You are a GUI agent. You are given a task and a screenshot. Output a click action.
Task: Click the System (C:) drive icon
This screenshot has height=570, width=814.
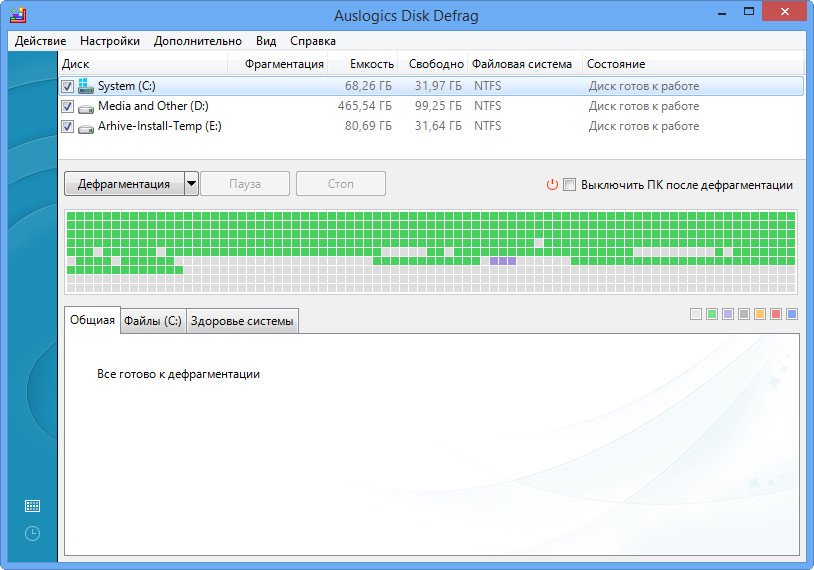click(x=86, y=86)
